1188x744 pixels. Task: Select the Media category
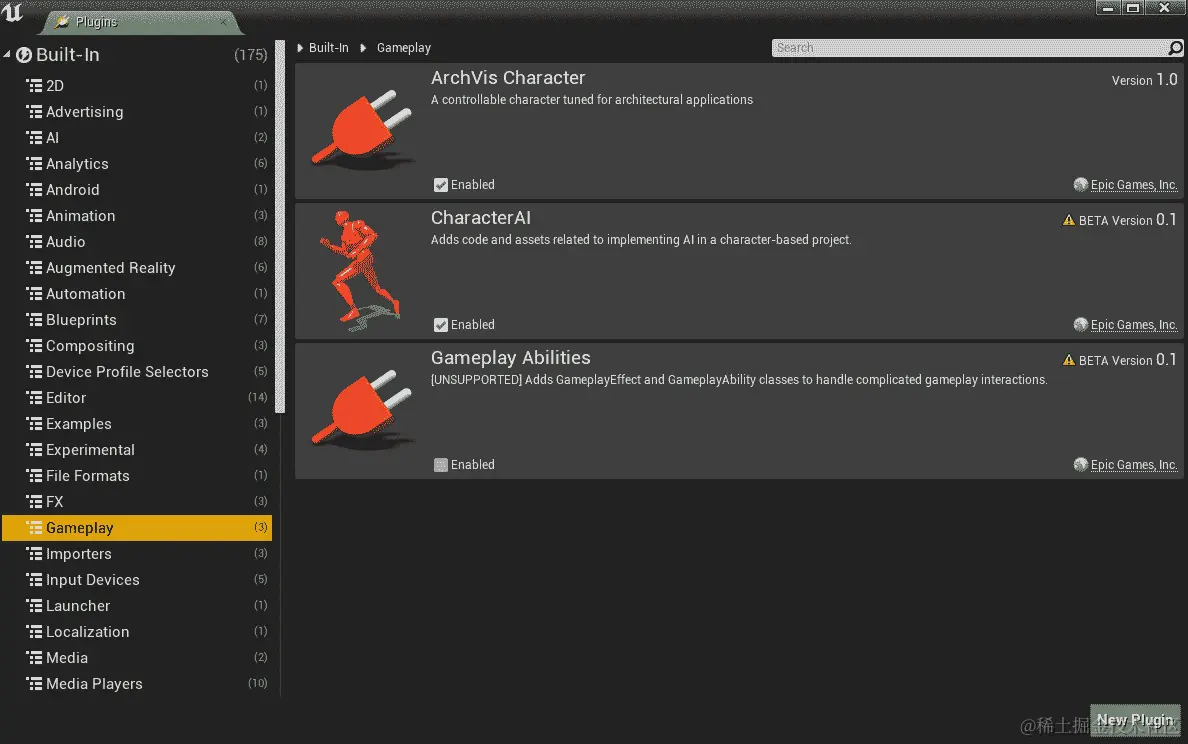[136, 658]
